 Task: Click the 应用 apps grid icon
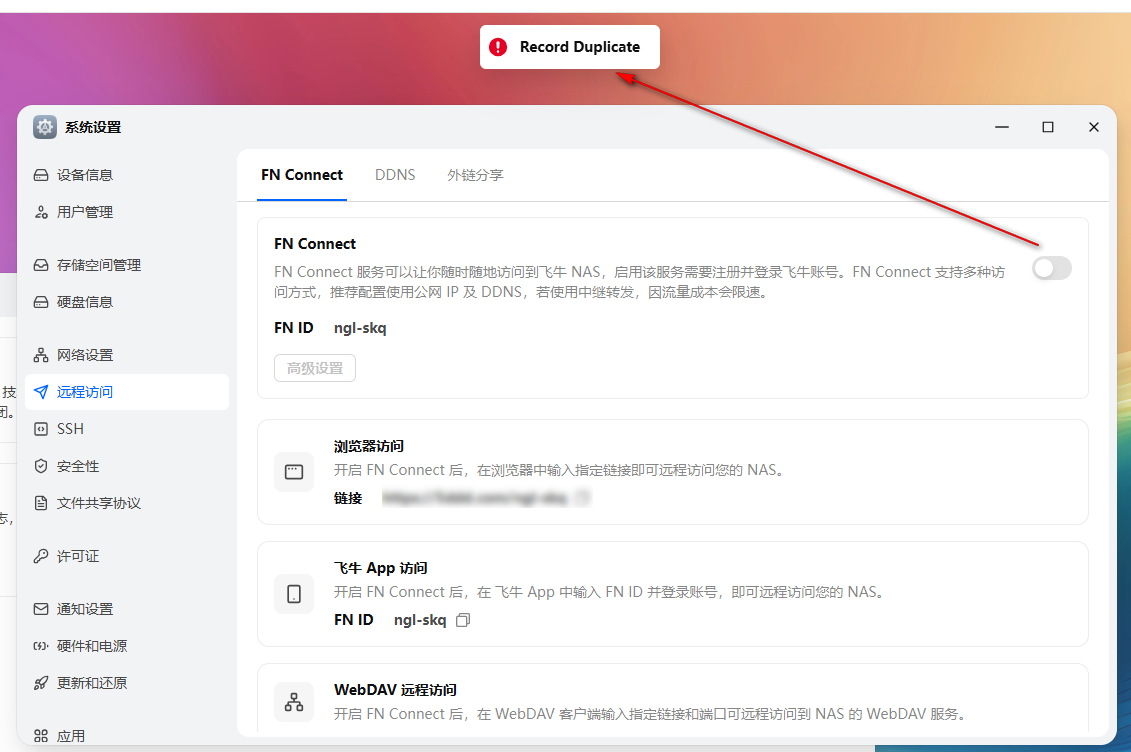click(x=41, y=736)
